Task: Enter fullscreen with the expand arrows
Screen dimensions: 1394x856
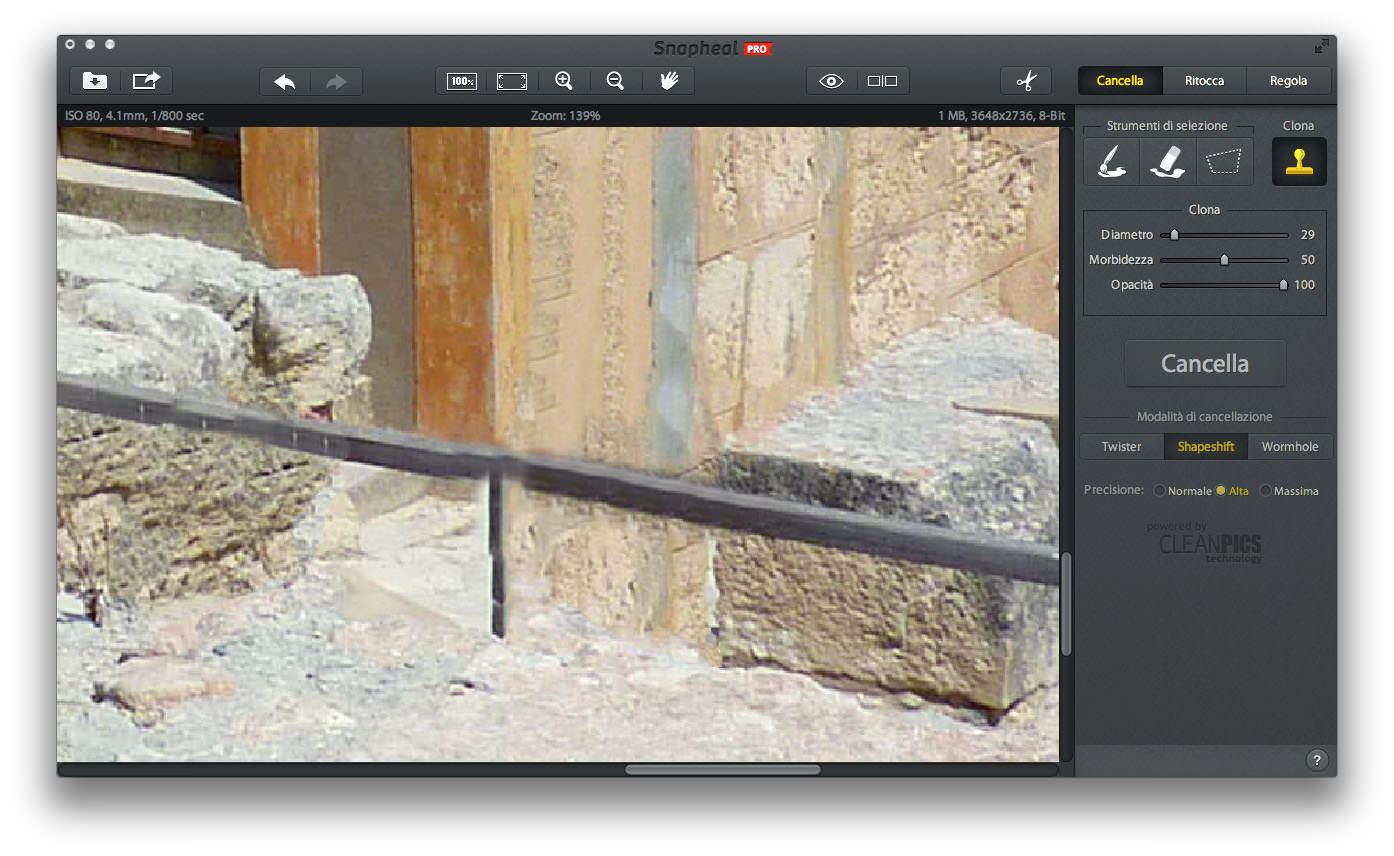Action: [x=1322, y=46]
